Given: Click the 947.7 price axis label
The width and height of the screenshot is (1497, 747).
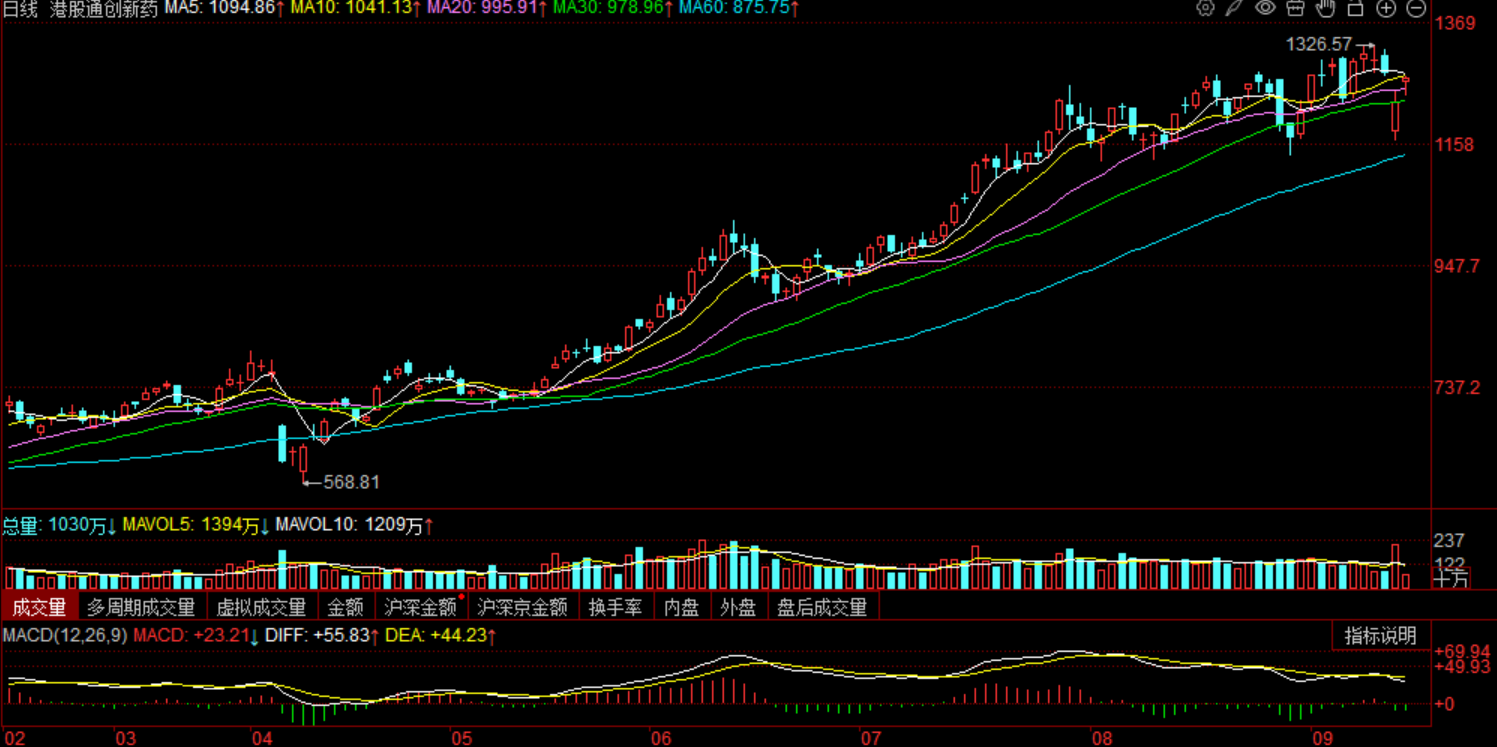Looking at the screenshot, I should pyautogui.click(x=1458, y=266).
